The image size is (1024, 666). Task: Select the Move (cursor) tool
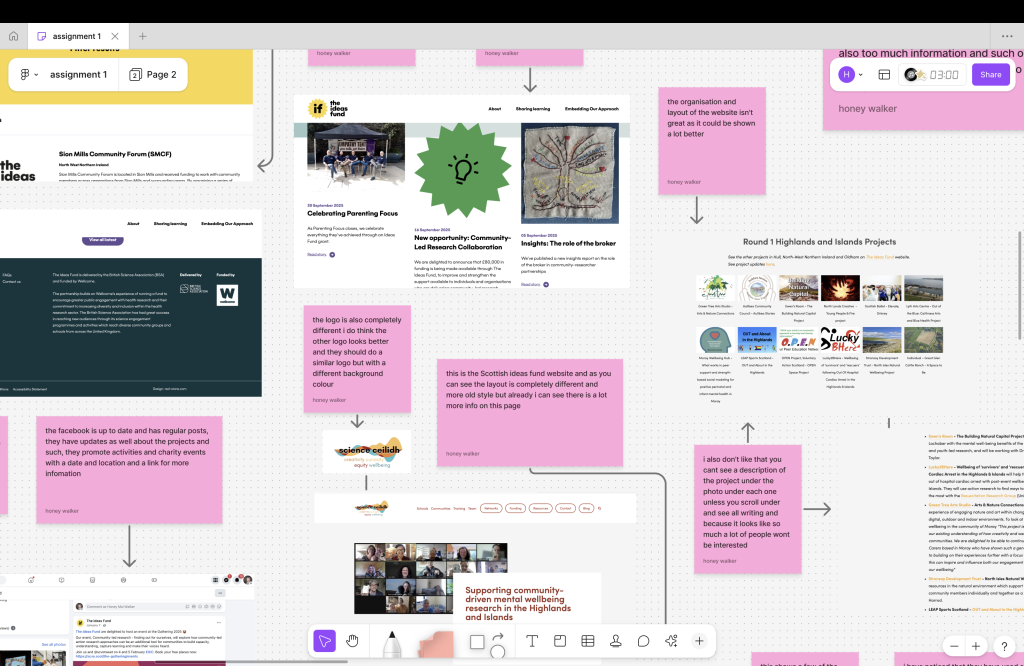click(323, 641)
